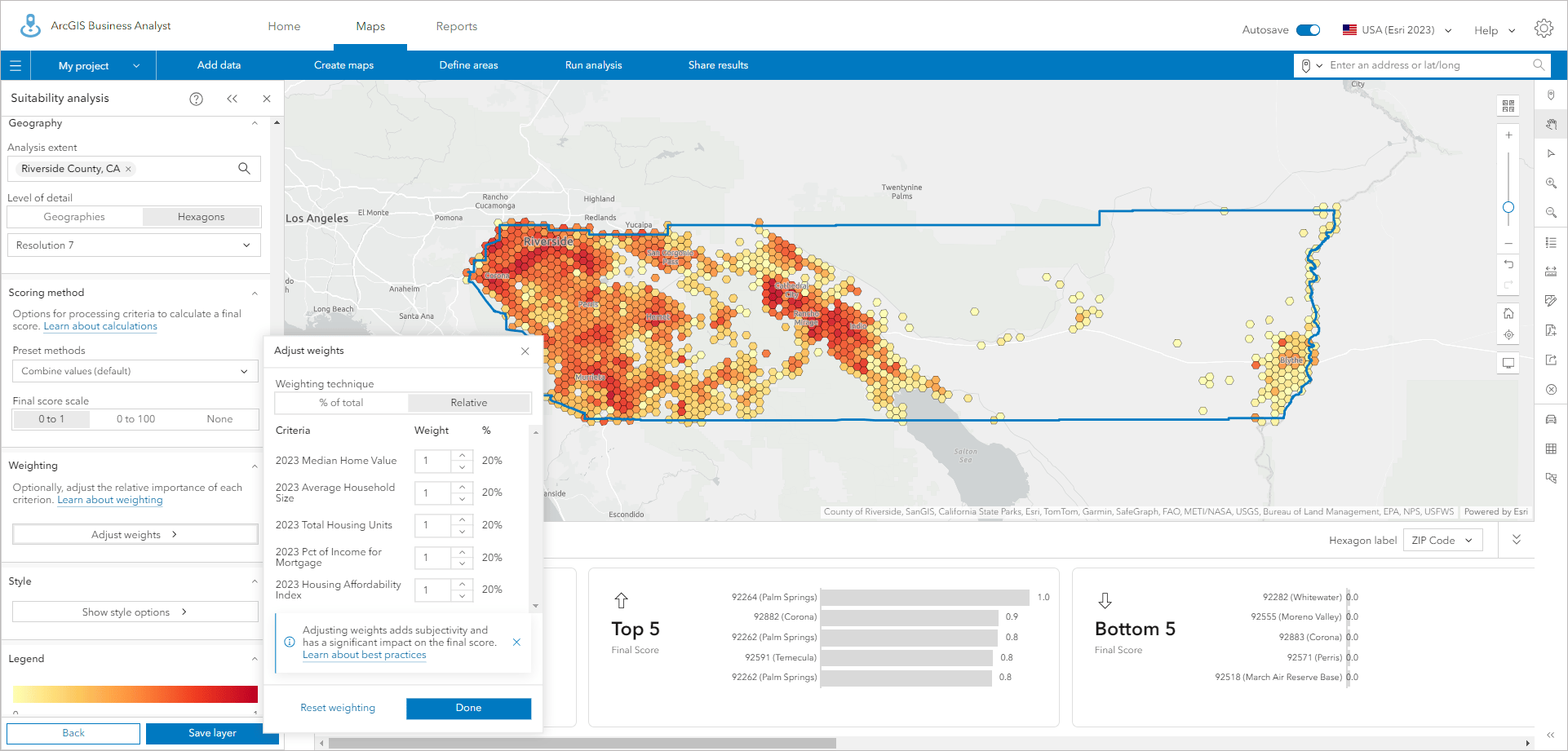1568x751 pixels.
Task: Switch to the Reports tab
Action: 456,25
